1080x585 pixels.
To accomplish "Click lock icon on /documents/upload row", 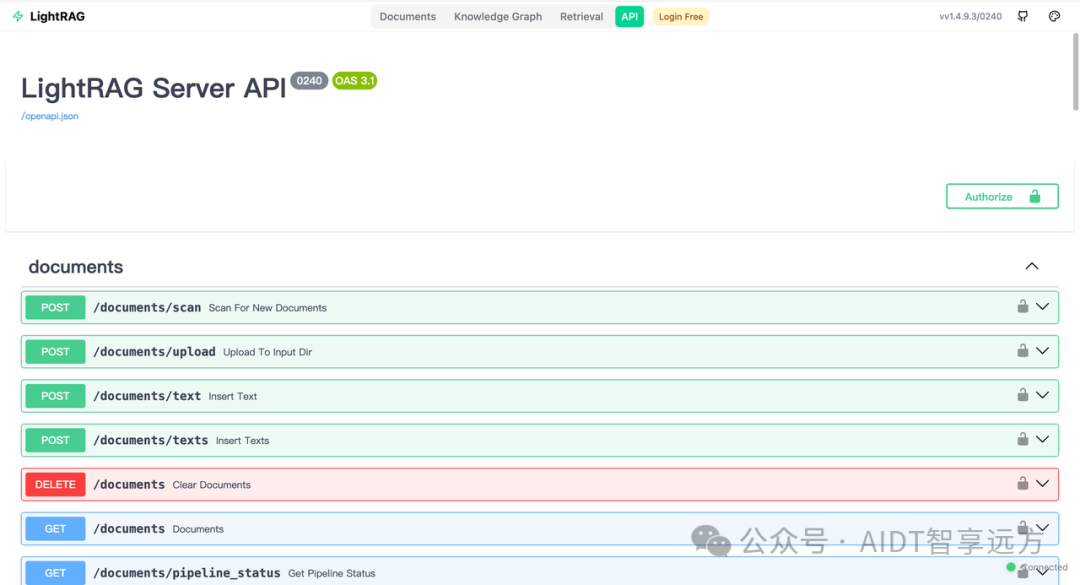I will 1023,350.
